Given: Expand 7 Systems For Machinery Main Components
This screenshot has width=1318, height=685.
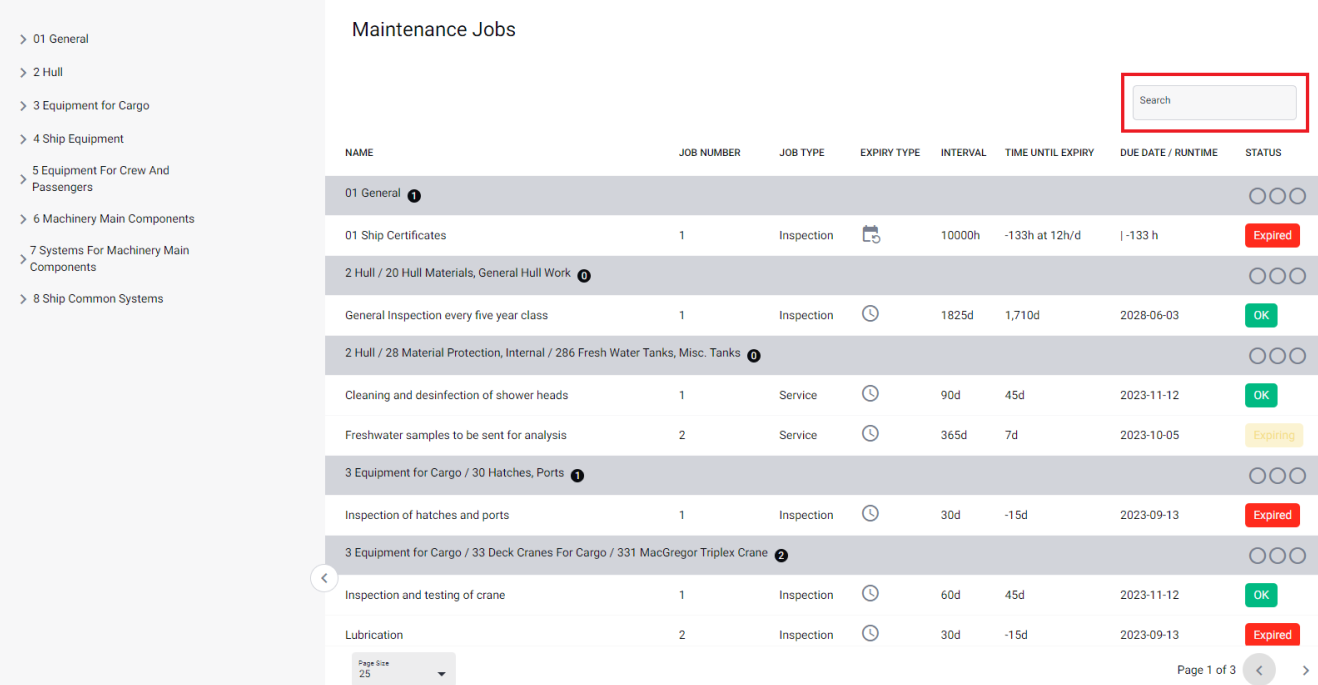Looking at the screenshot, I should (x=23, y=259).
